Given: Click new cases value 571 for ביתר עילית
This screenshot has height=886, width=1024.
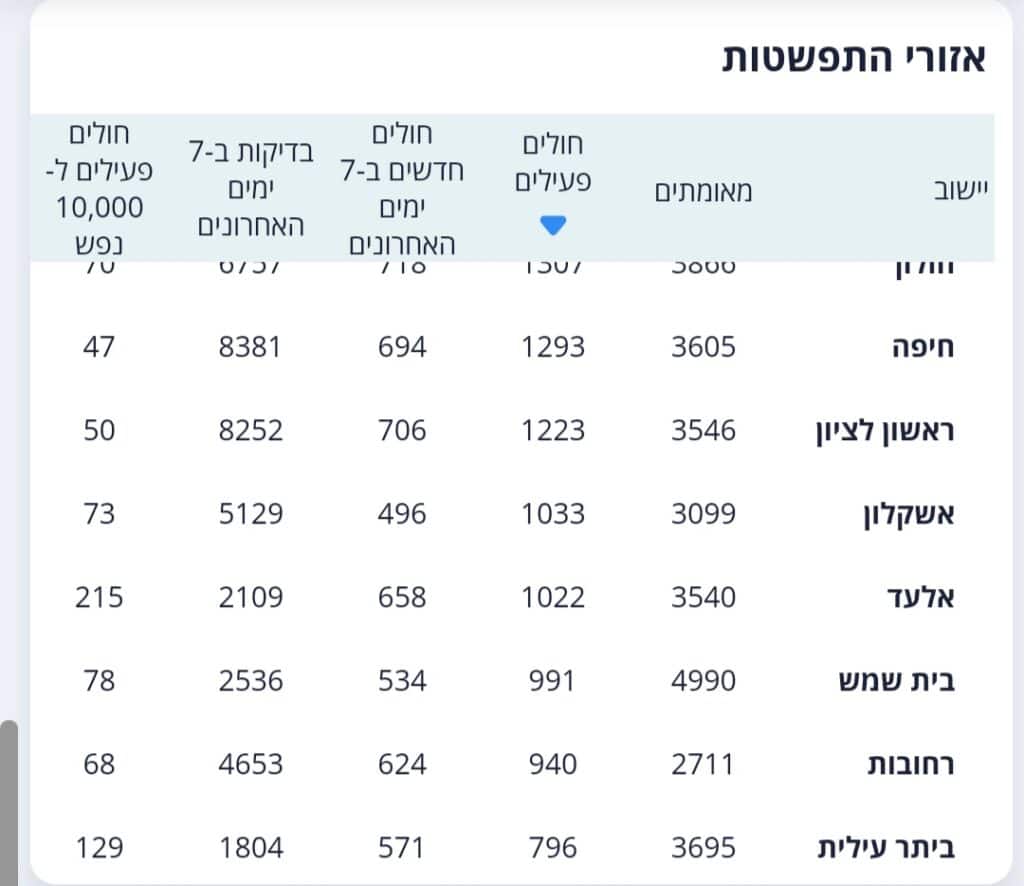Looking at the screenshot, I should 401,848.
